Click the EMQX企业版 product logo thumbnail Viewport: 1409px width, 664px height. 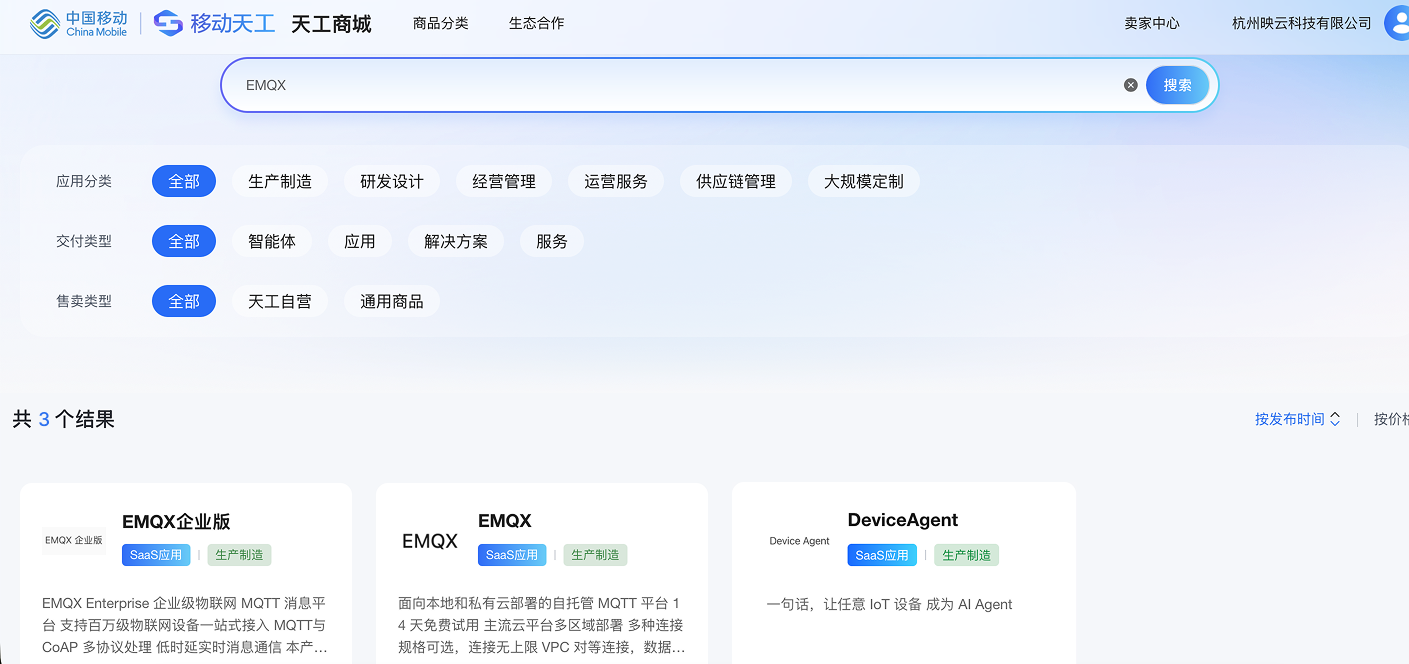click(74, 540)
